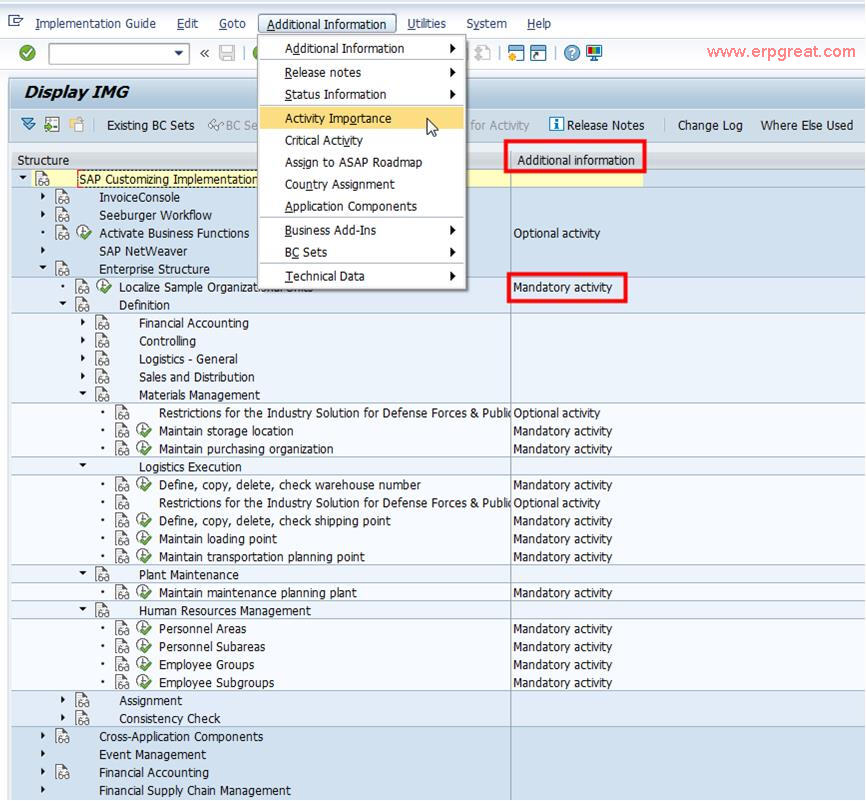
Task: Select Financial Supply Chain Management node
Action: tap(195, 791)
